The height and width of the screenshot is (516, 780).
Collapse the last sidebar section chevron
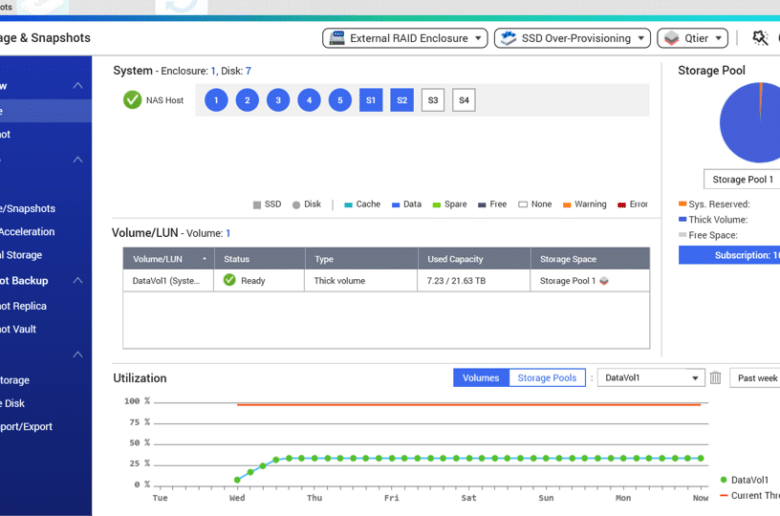[x=78, y=355]
